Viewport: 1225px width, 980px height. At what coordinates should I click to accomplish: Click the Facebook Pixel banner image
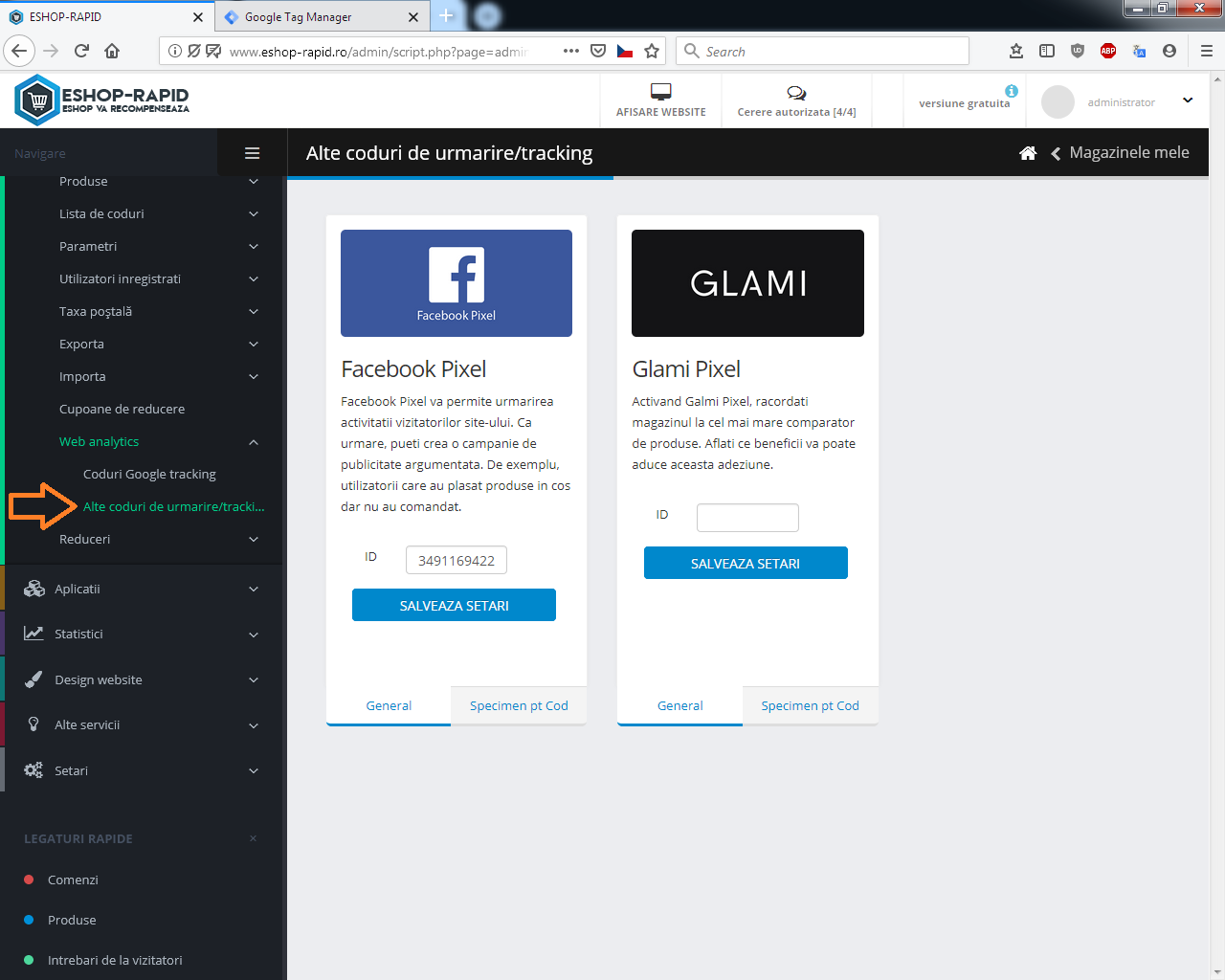[x=457, y=283]
